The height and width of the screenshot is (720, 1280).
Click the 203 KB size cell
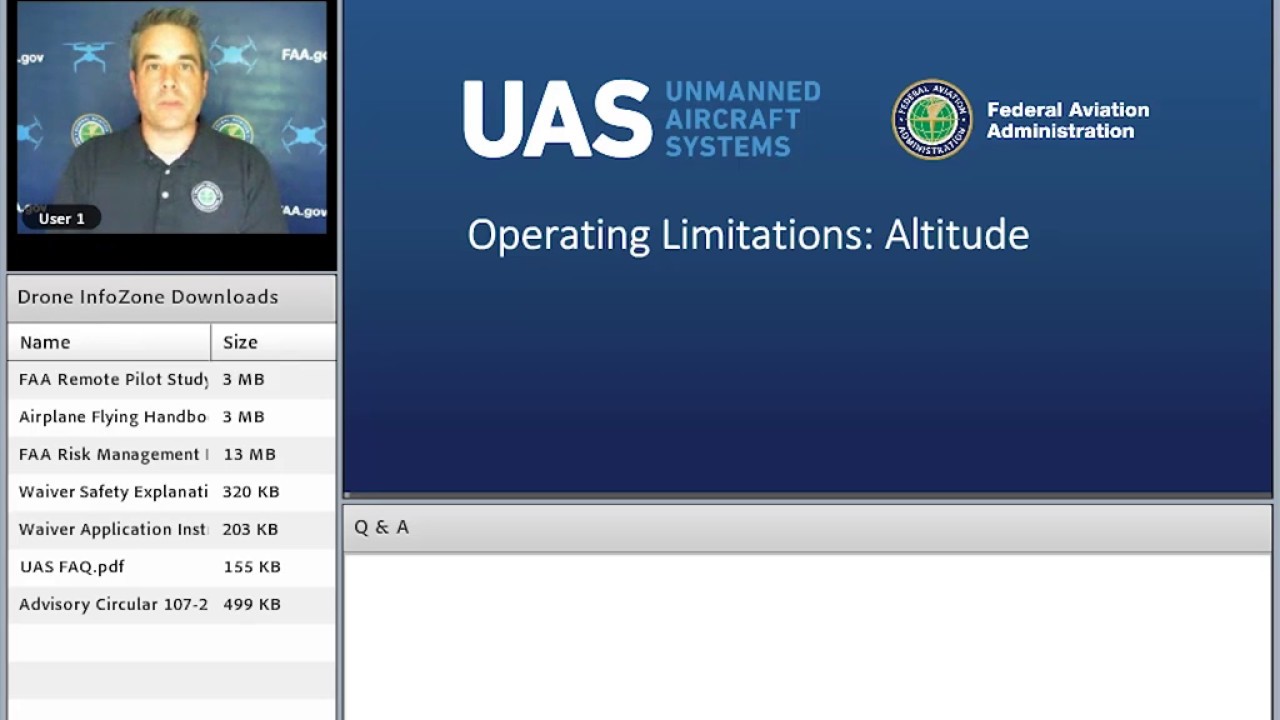pyautogui.click(x=250, y=529)
